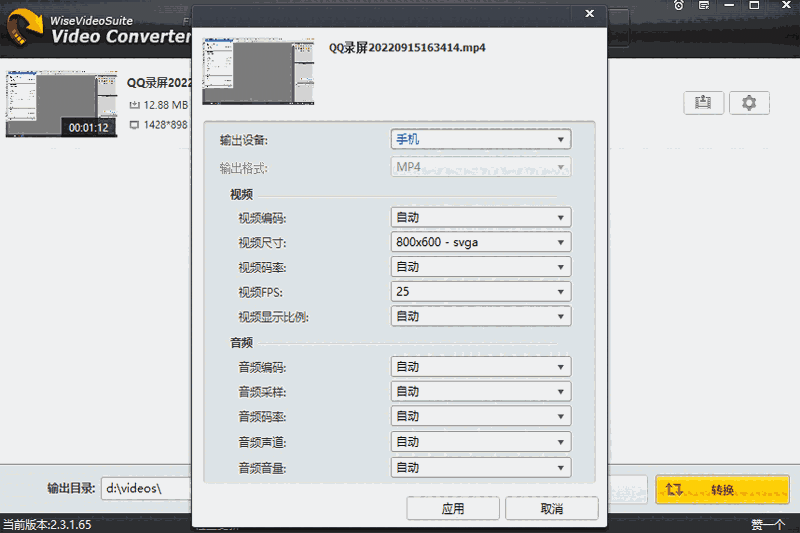Click the 音频 section heading
800x533 pixels.
pos(241,343)
